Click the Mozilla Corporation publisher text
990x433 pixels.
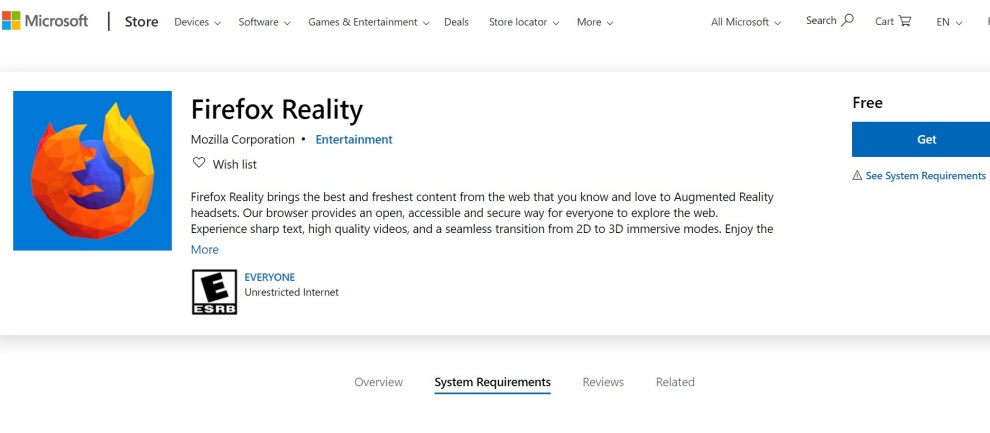coord(242,139)
